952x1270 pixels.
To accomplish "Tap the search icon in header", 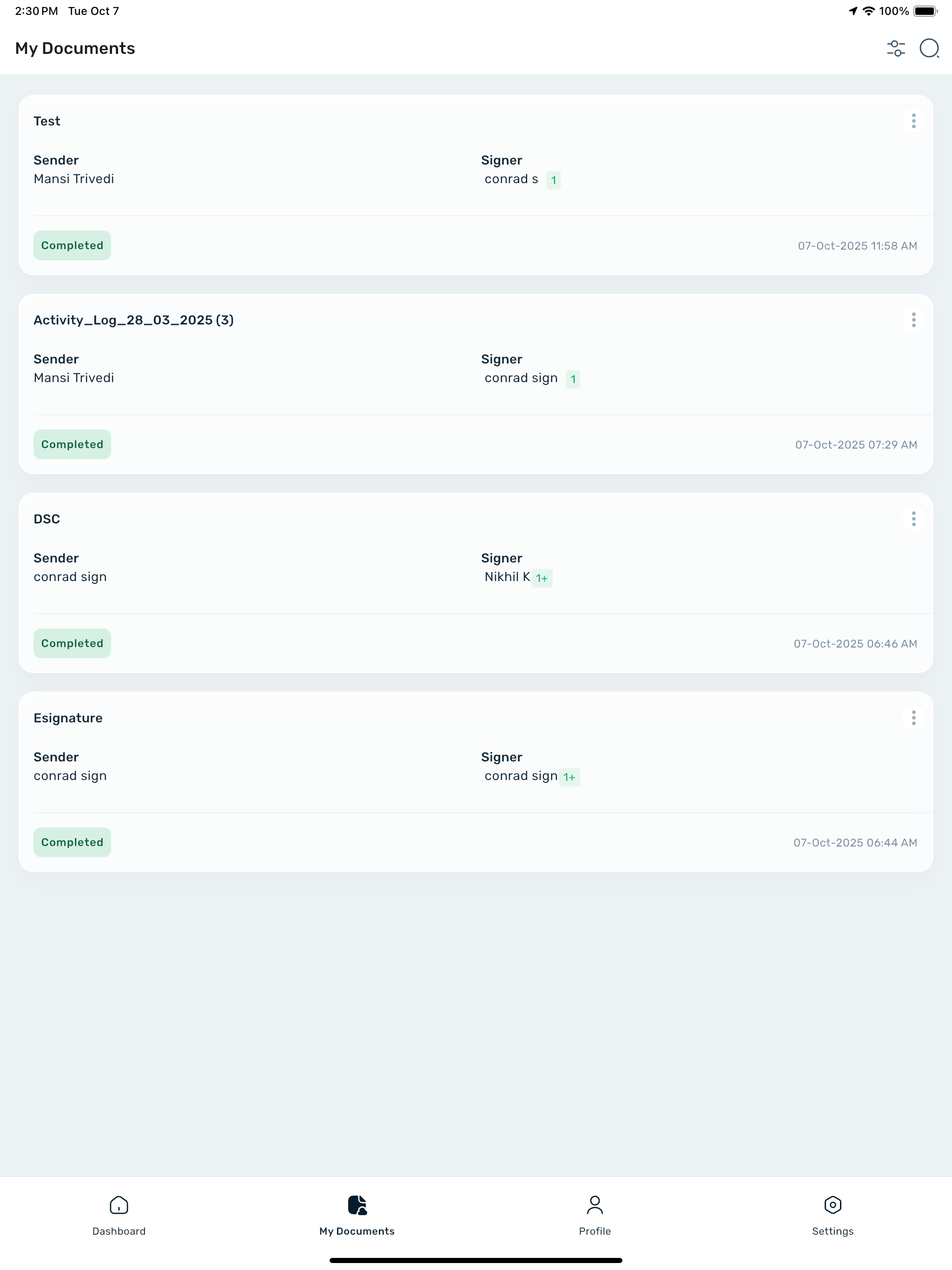I will click(929, 48).
